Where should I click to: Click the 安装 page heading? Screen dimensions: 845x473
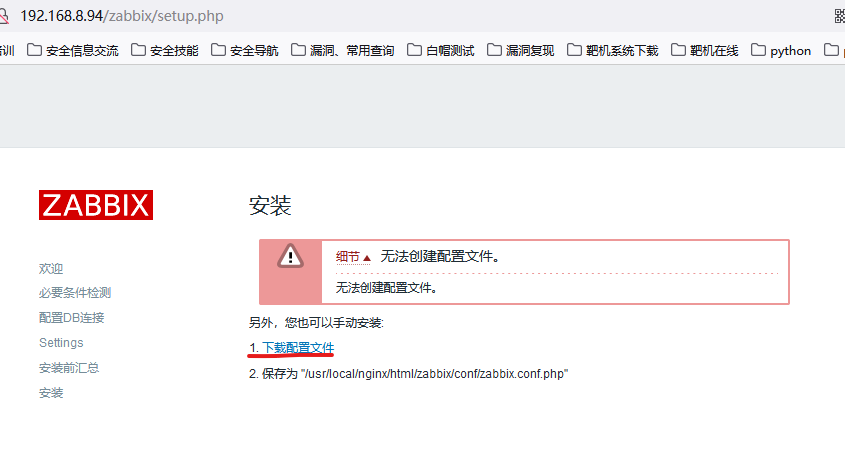(270, 205)
